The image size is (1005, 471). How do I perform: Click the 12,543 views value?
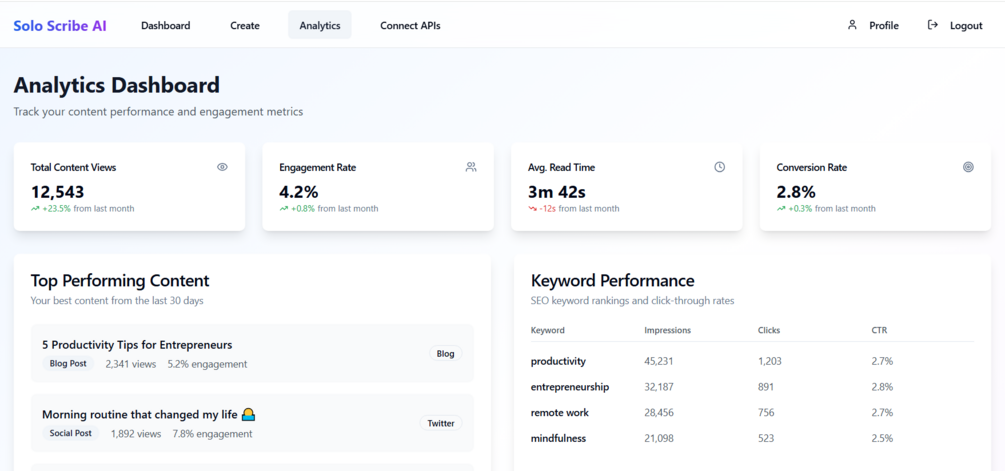[58, 192]
